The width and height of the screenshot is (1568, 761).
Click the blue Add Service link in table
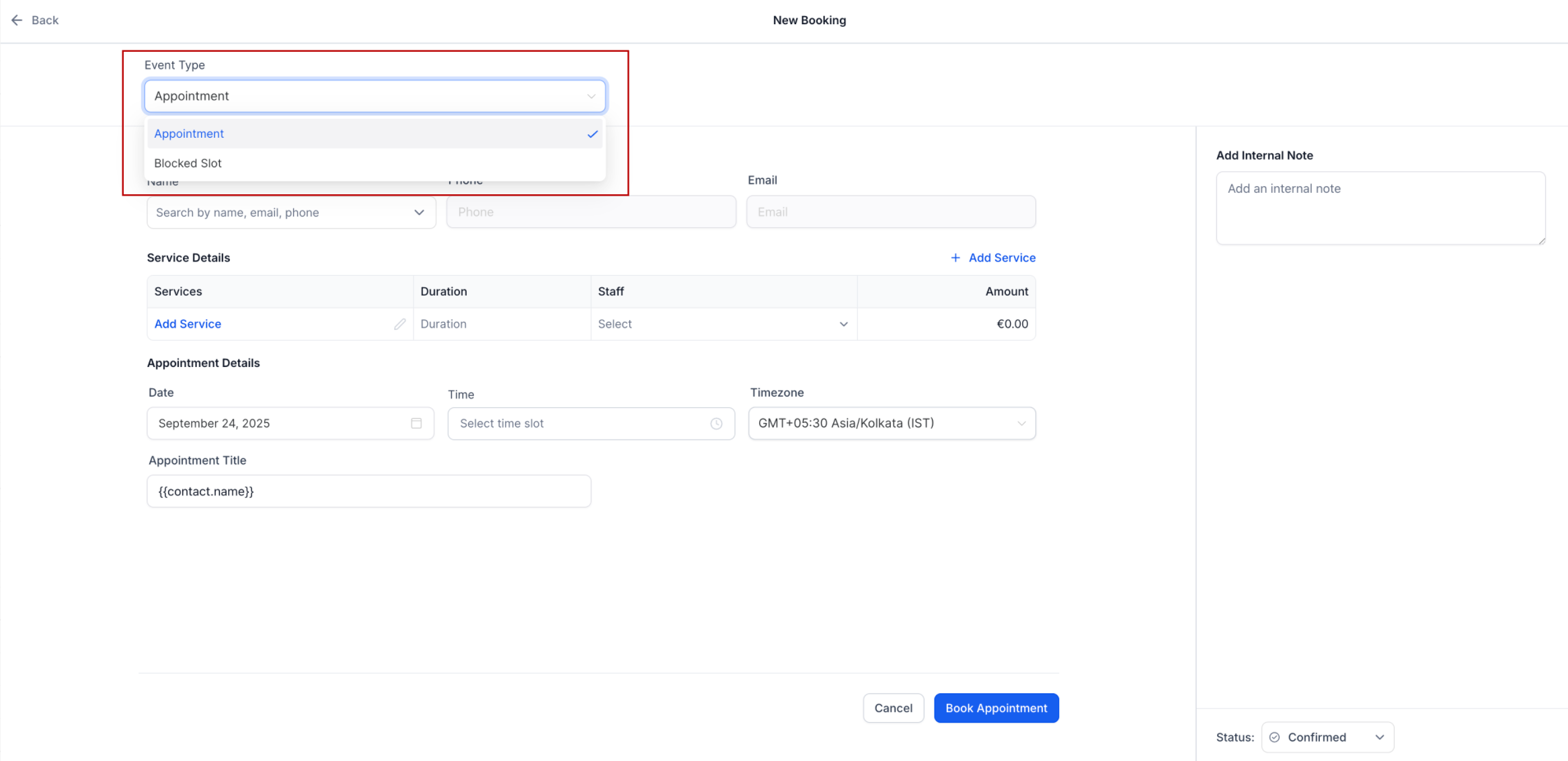tap(188, 324)
